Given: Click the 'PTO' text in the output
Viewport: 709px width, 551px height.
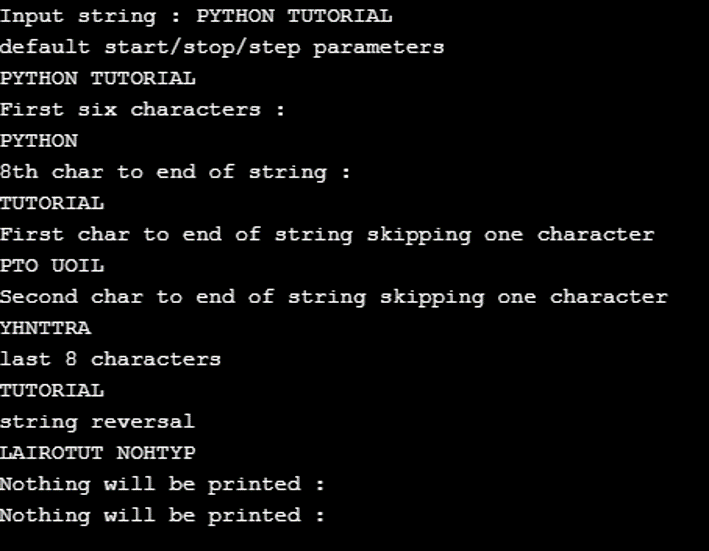Looking at the screenshot, I should [x=20, y=266].
